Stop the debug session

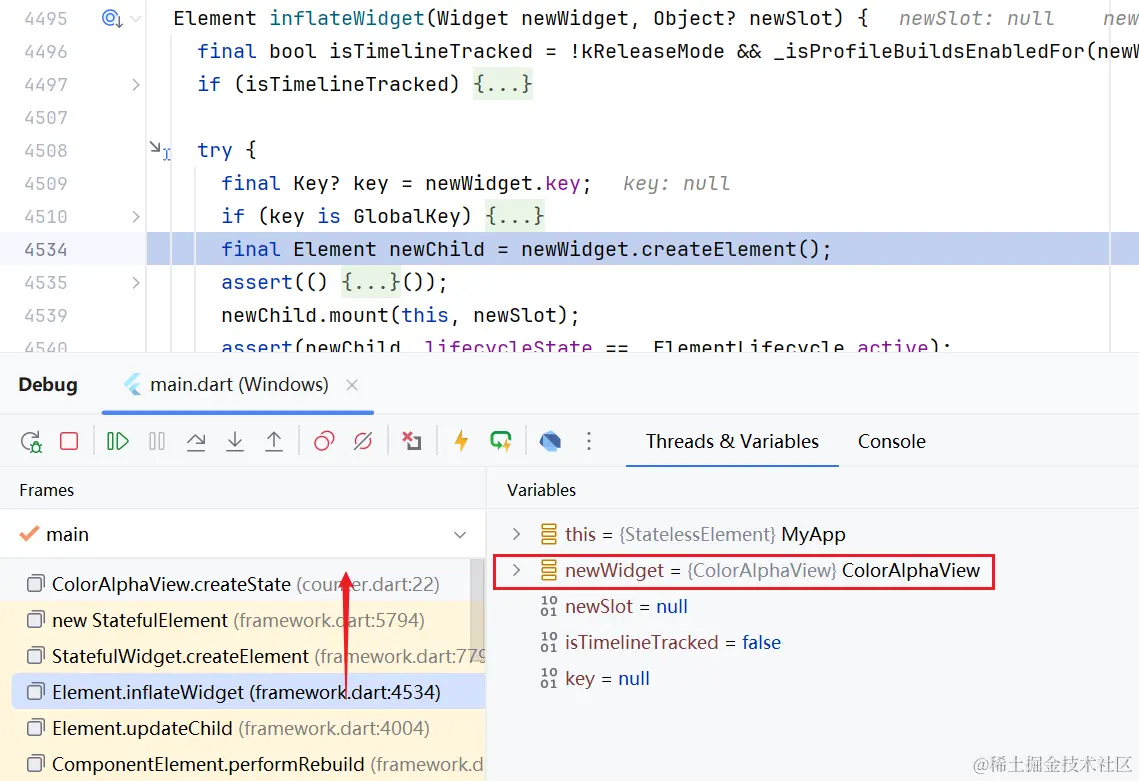coord(69,441)
